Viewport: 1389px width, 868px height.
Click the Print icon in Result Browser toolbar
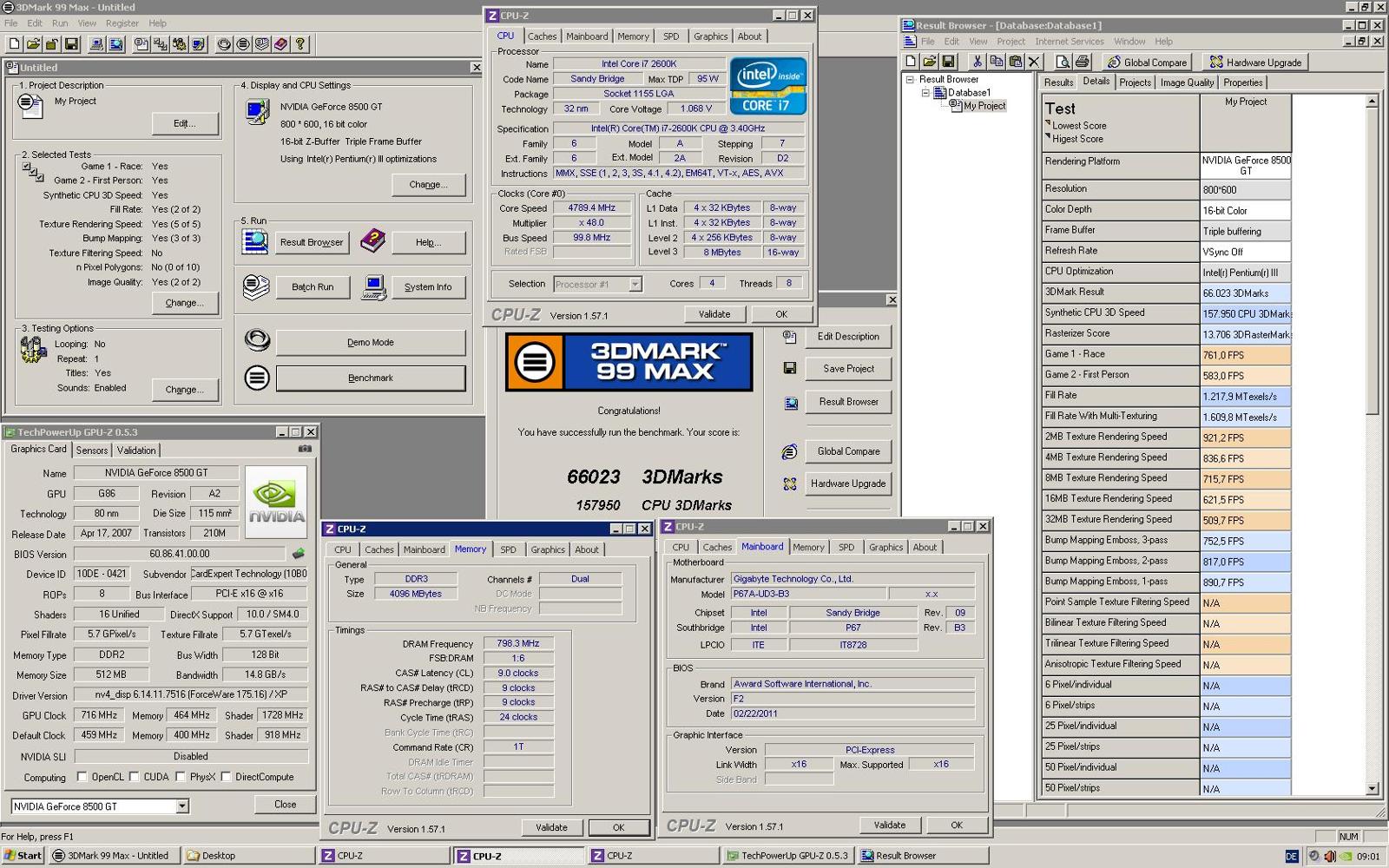point(1082,62)
